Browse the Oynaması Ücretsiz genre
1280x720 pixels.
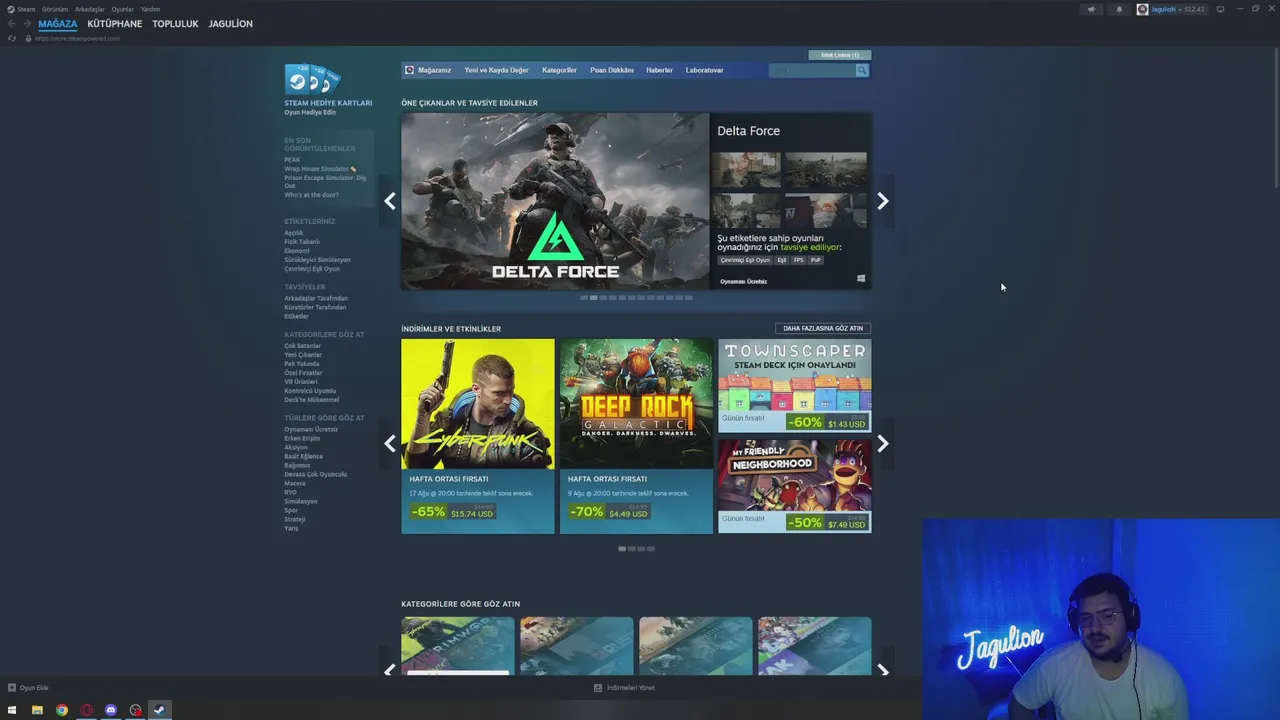tap(311, 429)
